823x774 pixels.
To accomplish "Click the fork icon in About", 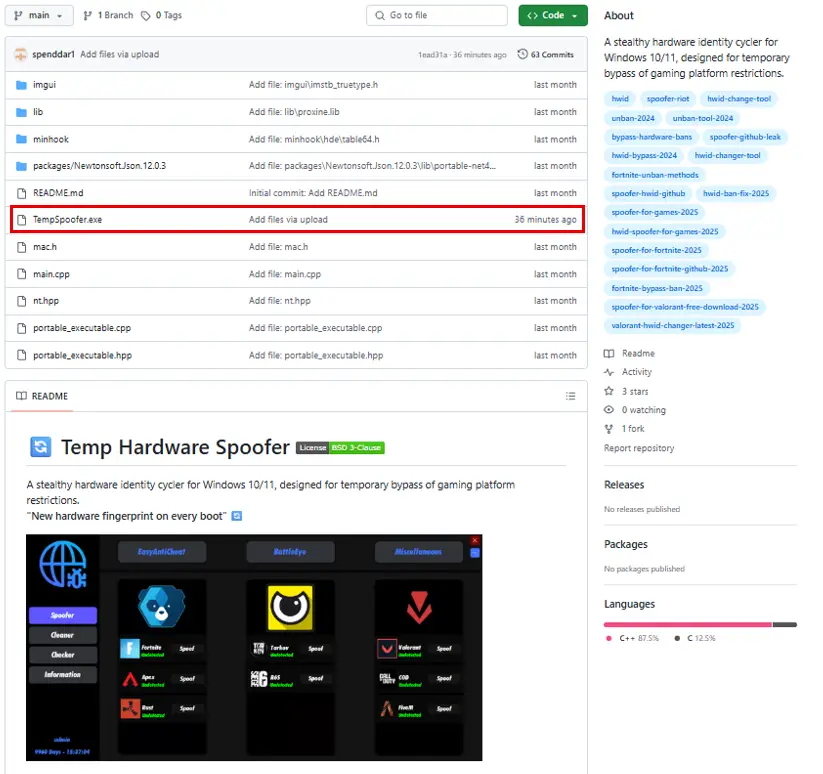I will pos(609,429).
